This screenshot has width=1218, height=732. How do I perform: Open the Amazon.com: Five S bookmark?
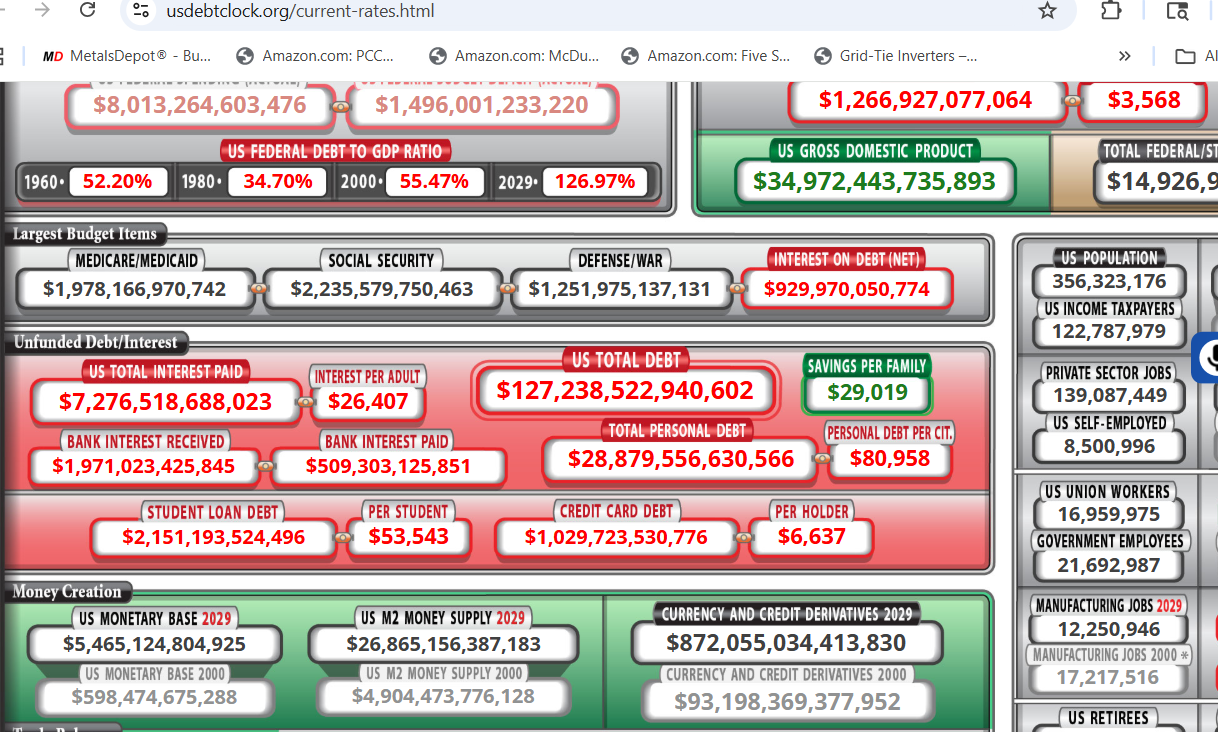coord(706,56)
